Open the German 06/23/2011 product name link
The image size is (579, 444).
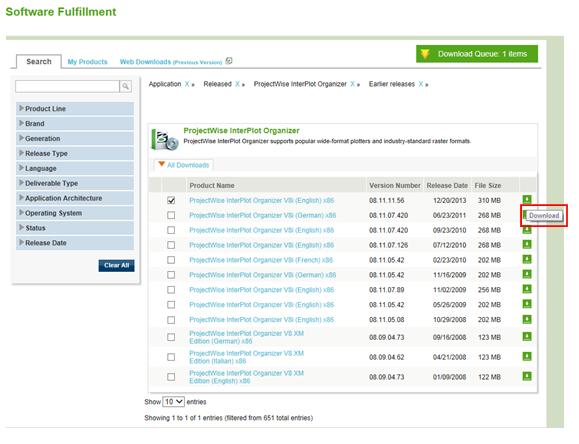click(x=263, y=215)
